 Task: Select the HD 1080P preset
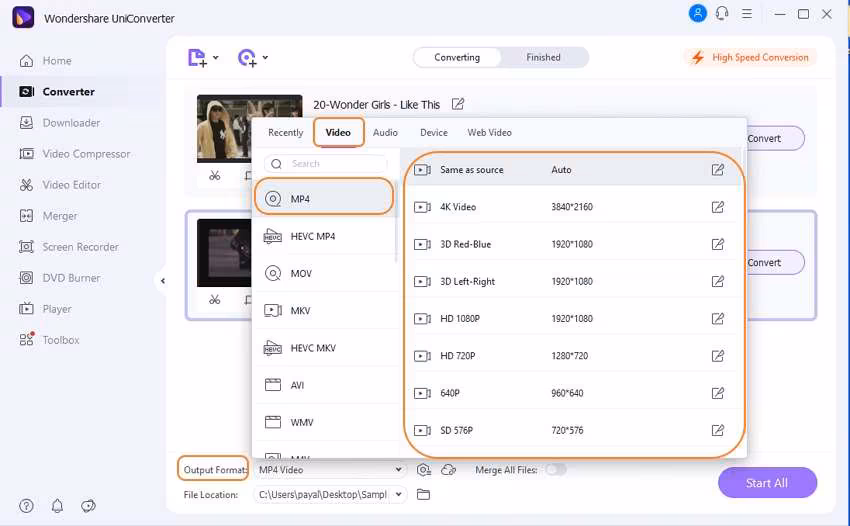tap(572, 319)
